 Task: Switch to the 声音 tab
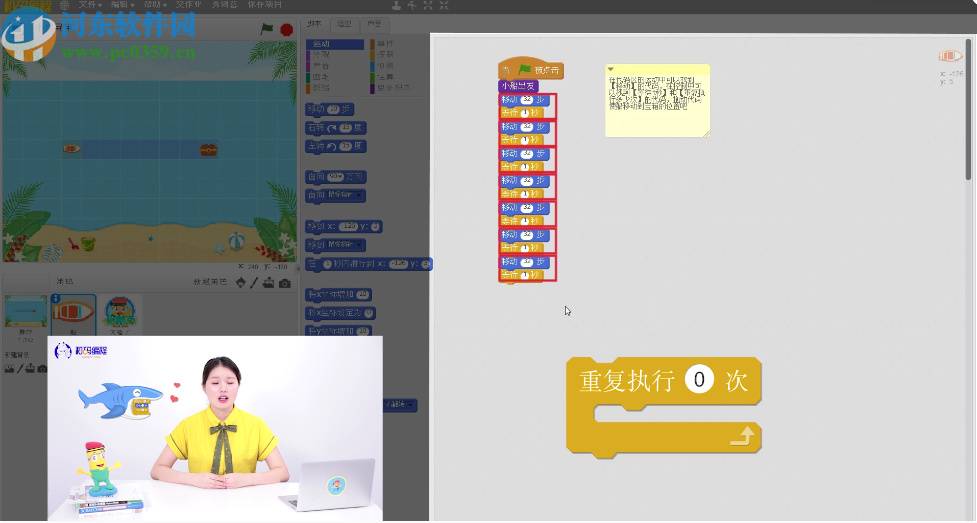pyautogui.click(x=374, y=24)
